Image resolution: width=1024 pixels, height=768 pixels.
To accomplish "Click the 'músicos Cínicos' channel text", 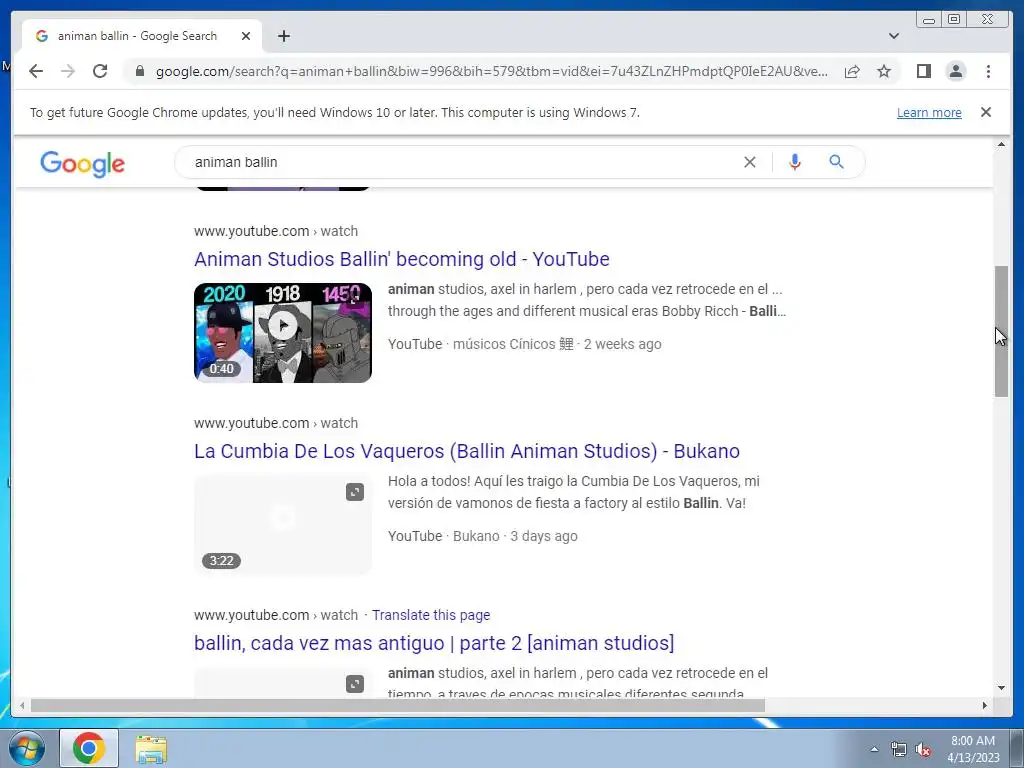I will (x=513, y=344).
